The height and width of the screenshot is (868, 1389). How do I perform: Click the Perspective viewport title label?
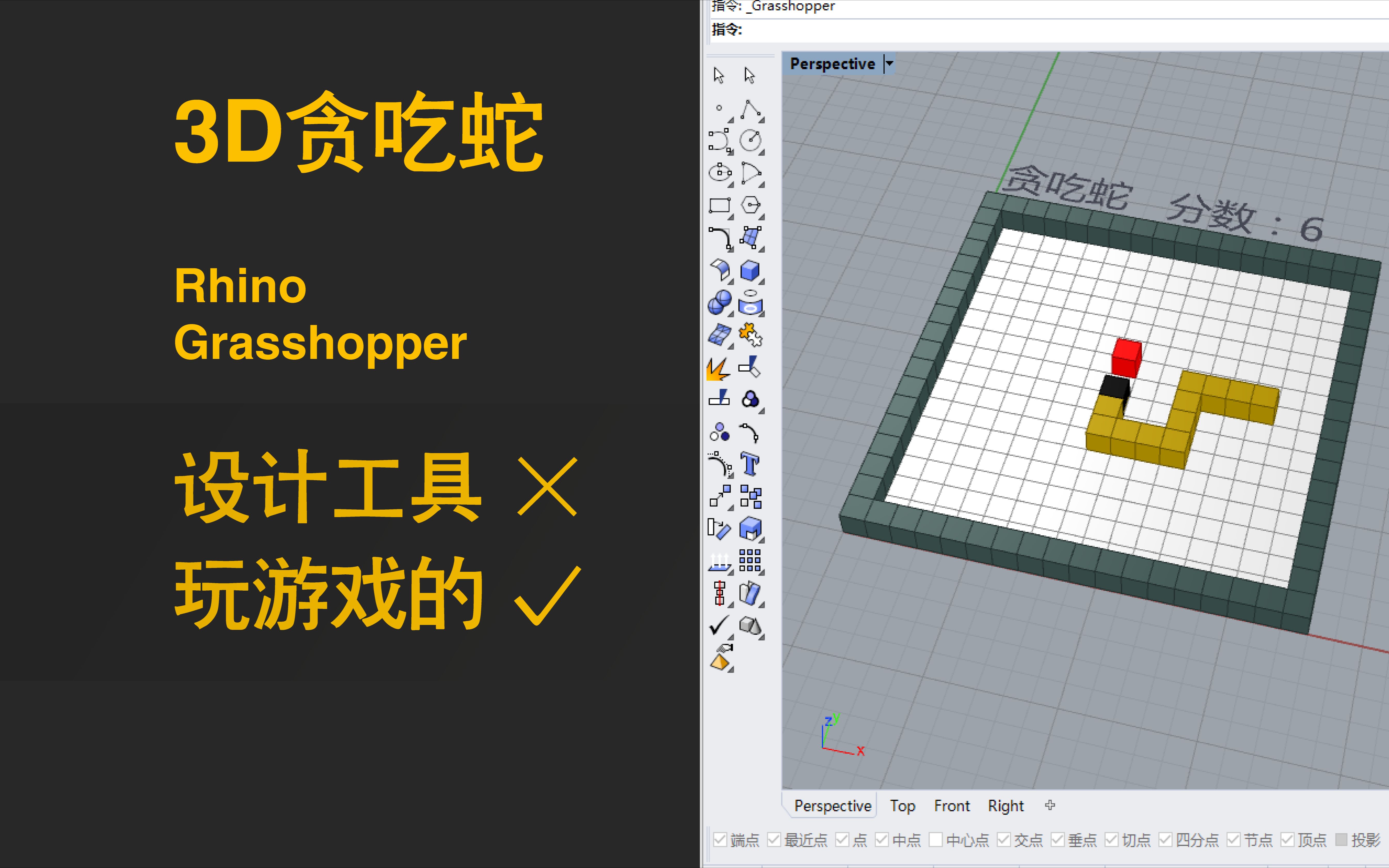click(832, 63)
